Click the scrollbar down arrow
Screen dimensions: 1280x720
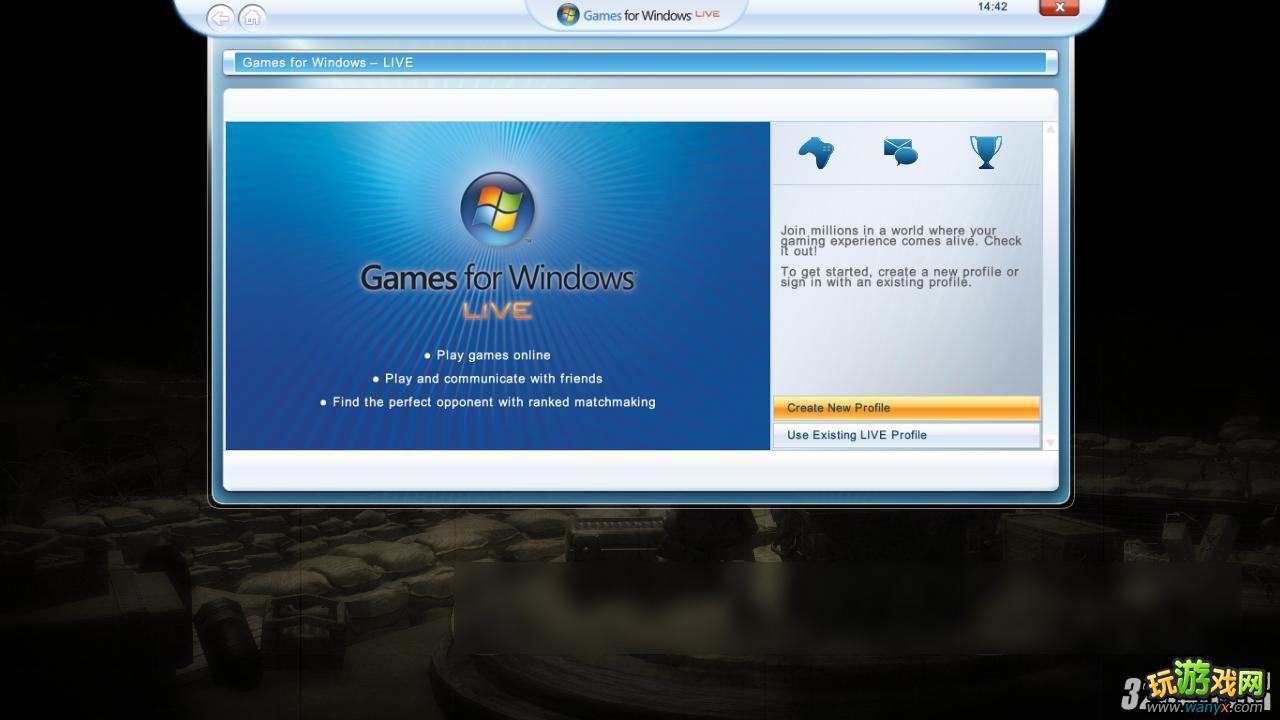[1050, 442]
